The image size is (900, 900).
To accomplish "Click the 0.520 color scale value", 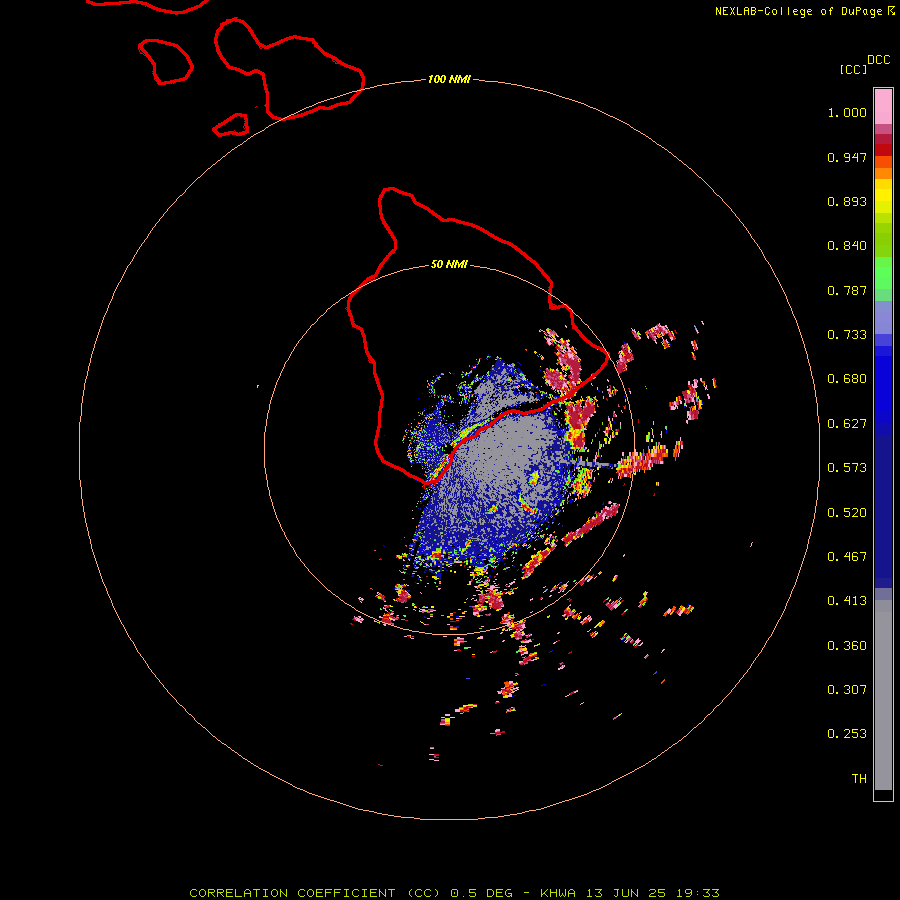I will [847, 513].
